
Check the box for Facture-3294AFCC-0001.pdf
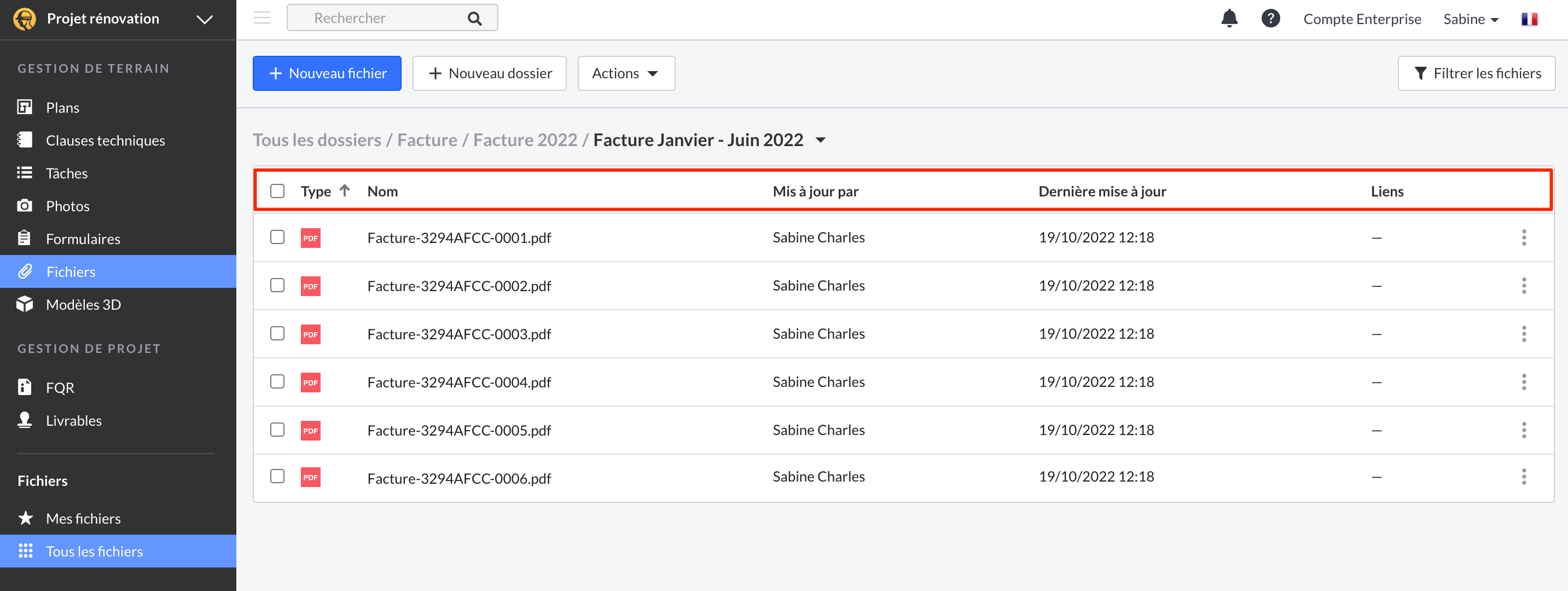[x=277, y=237]
